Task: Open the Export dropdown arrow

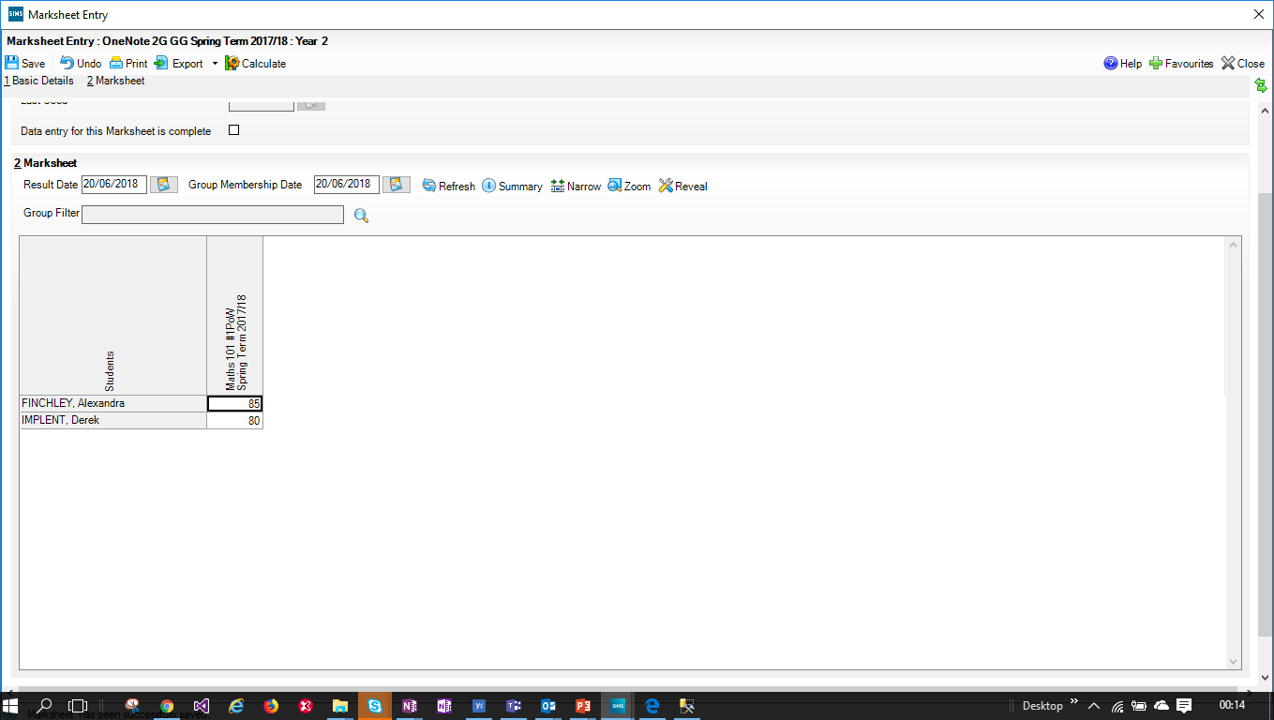Action: coord(214,64)
